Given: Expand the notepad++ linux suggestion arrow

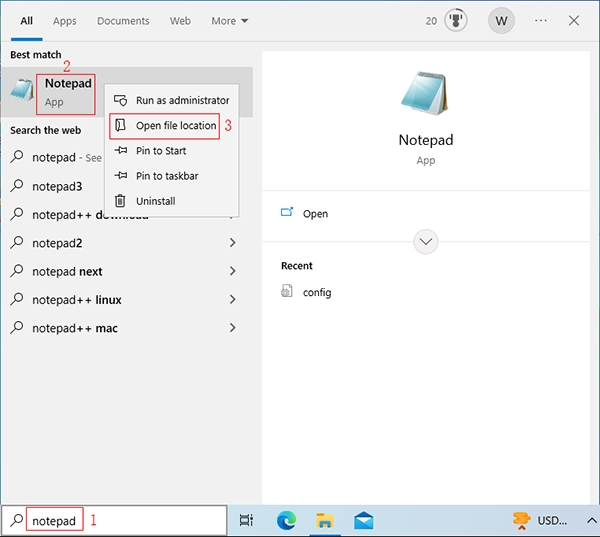Looking at the screenshot, I should [232, 299].
